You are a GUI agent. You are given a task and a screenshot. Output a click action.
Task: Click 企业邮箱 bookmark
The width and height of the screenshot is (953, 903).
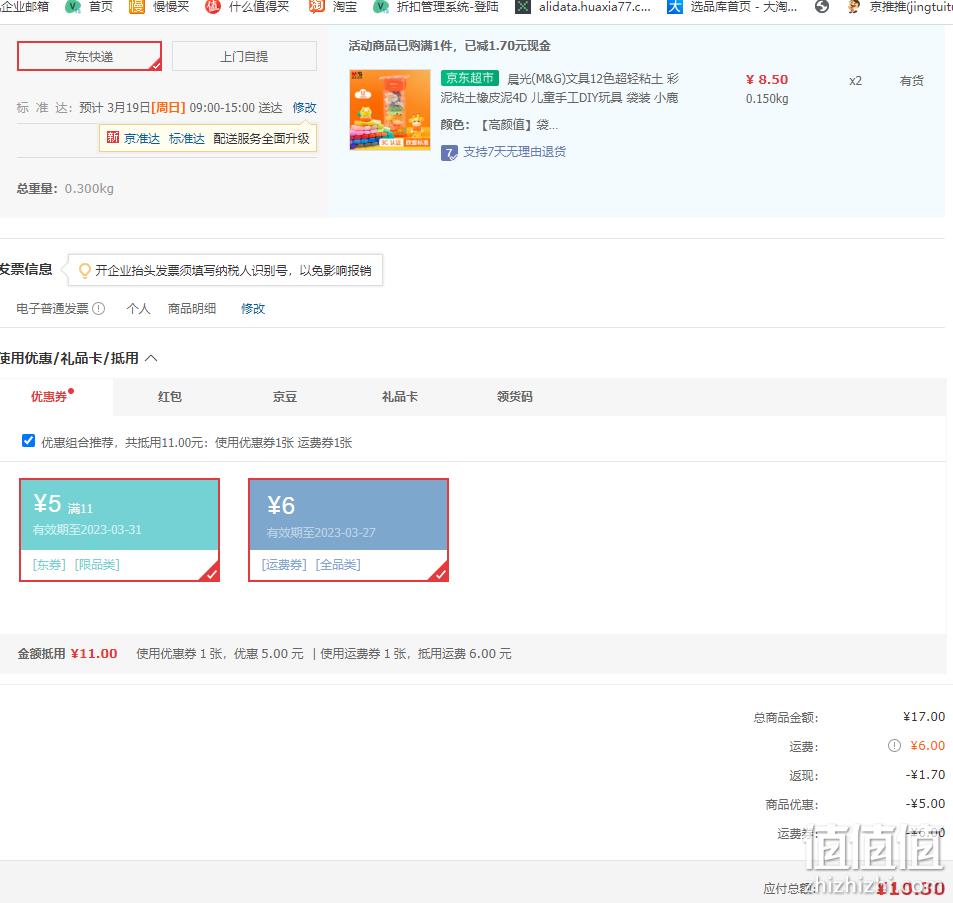coord(24,7)
